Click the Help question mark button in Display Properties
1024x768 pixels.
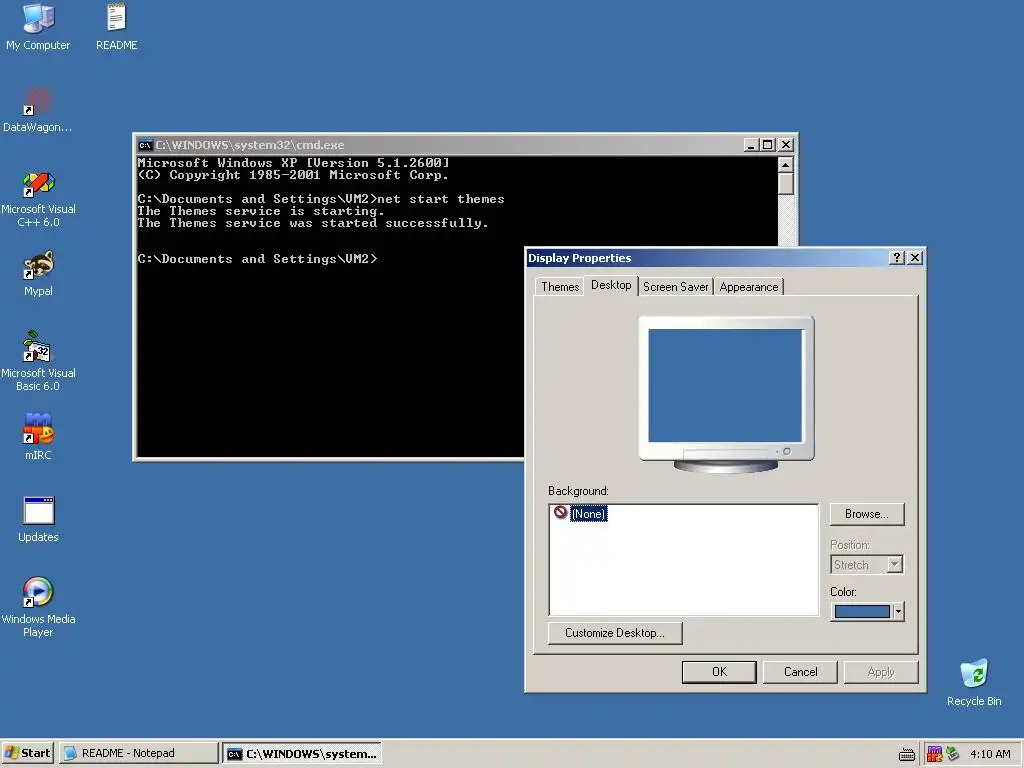pyautogui.click(x=897, y=258)
